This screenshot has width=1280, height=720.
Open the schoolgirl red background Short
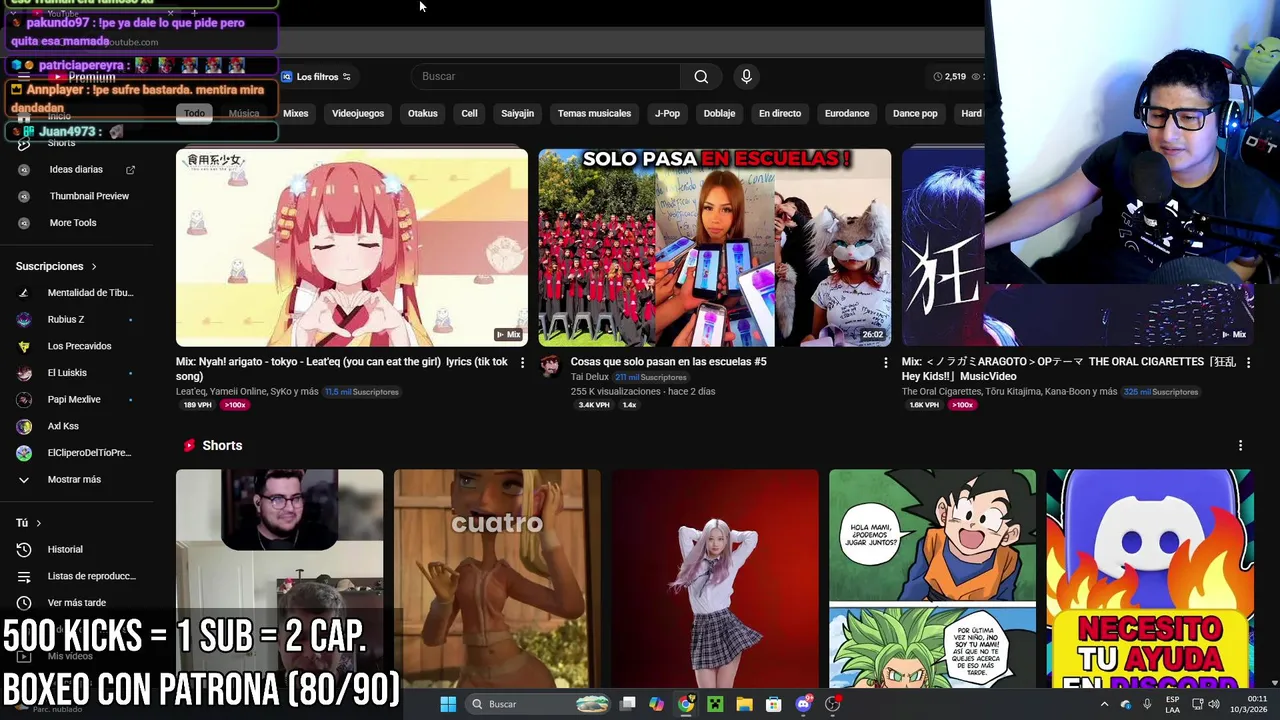pos(715,579)
